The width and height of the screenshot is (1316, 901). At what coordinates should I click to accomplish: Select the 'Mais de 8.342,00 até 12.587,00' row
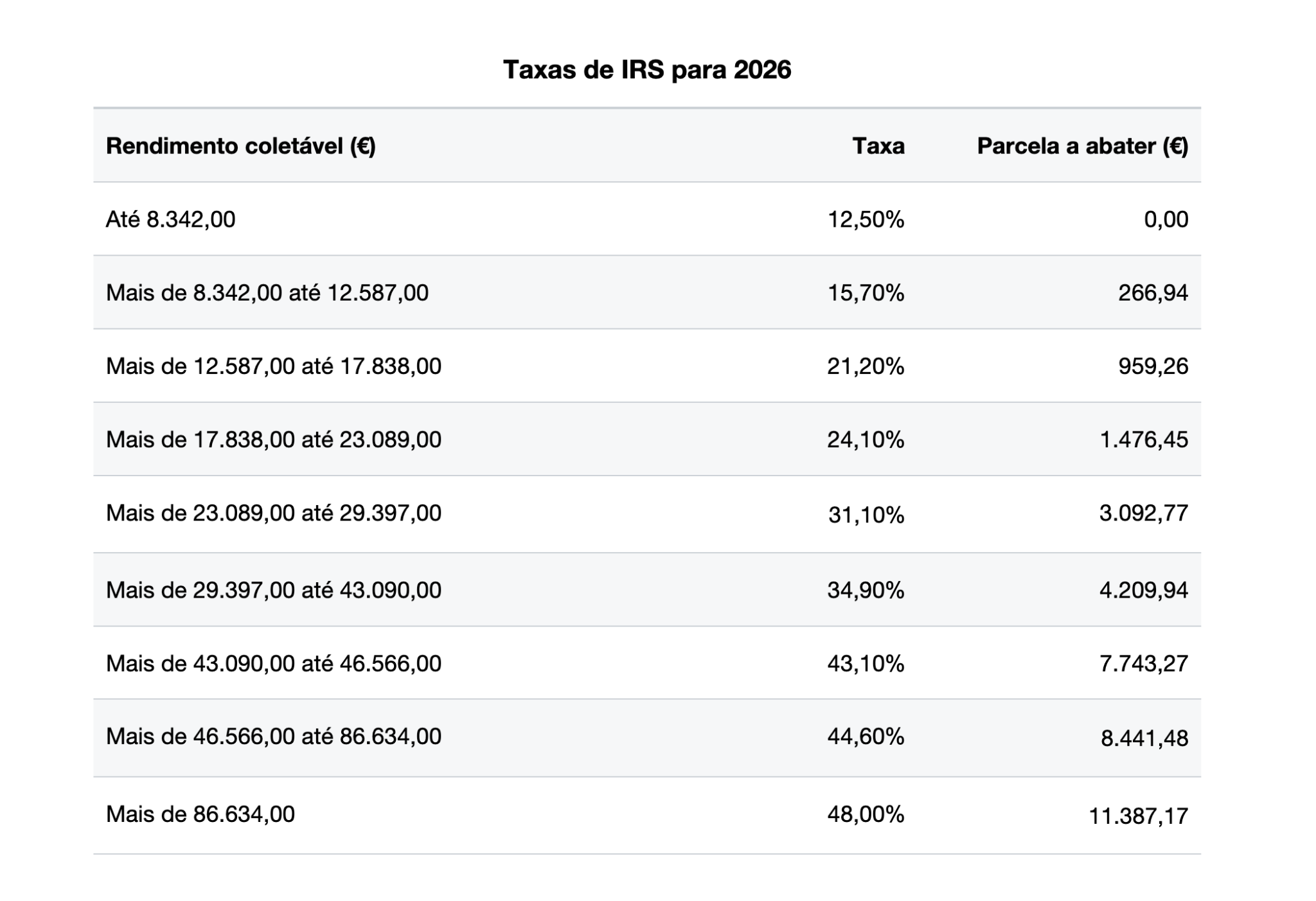[x=267, y=293]
